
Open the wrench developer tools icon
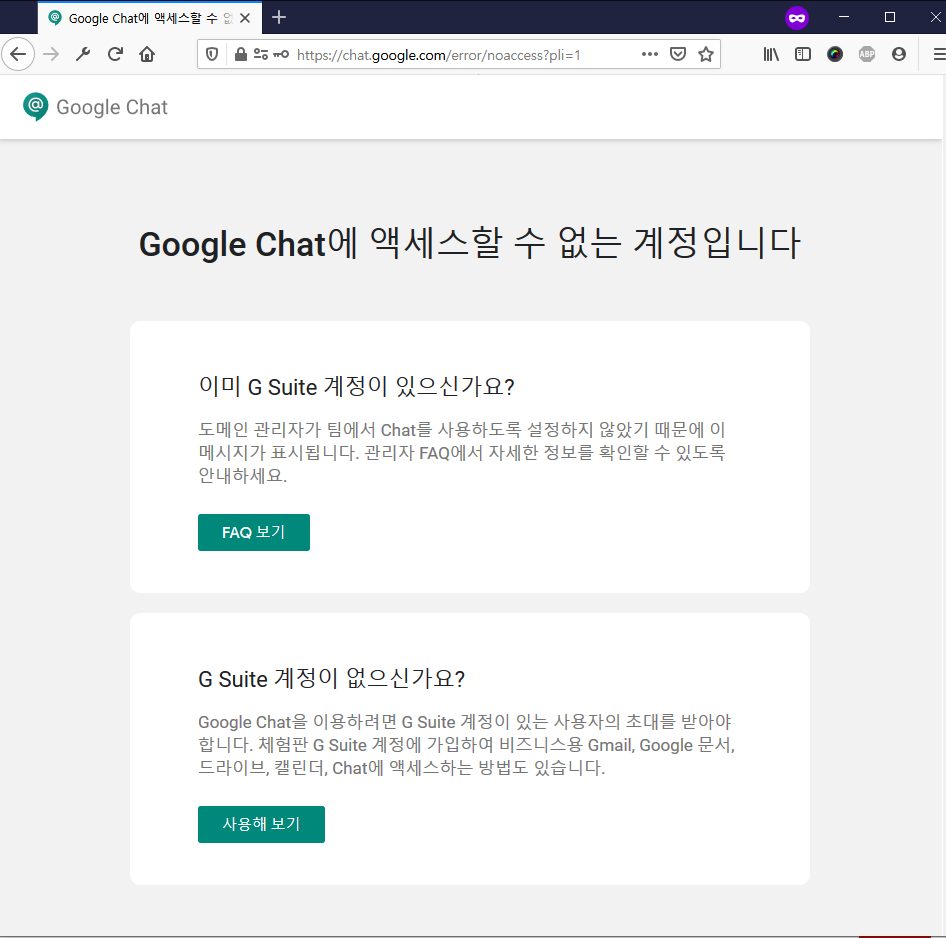83,54
